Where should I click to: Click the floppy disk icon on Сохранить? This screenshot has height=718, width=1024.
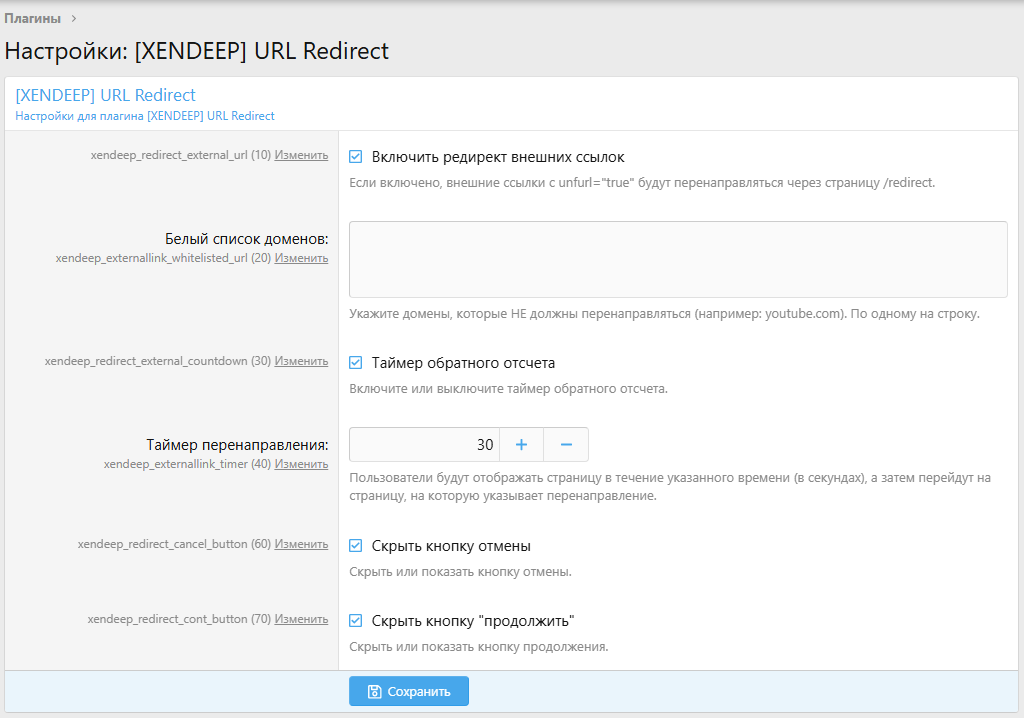coord(374,691)
